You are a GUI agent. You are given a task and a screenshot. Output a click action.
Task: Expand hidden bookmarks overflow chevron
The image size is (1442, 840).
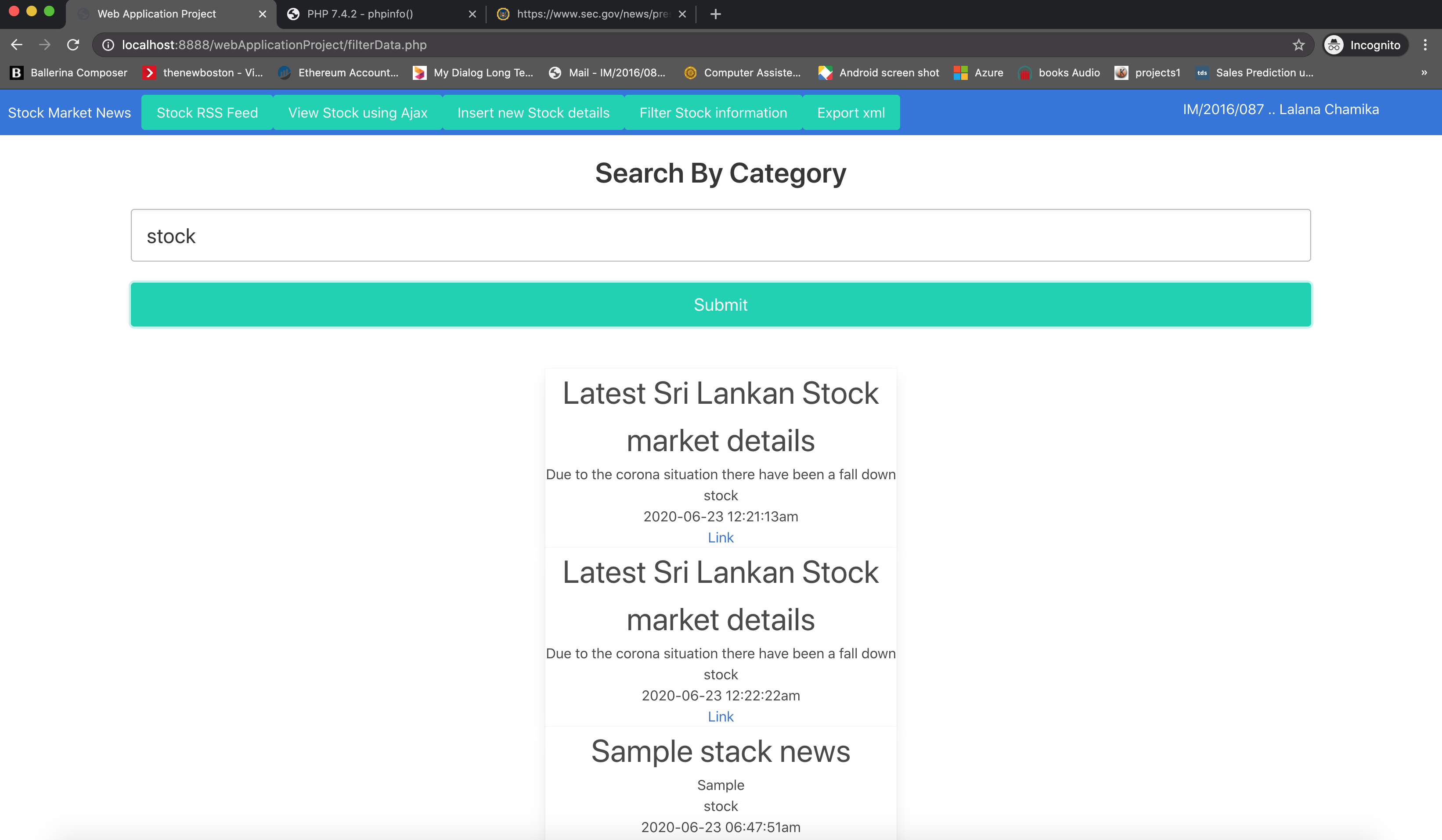pyautogui.click(x=1424, y=72)
